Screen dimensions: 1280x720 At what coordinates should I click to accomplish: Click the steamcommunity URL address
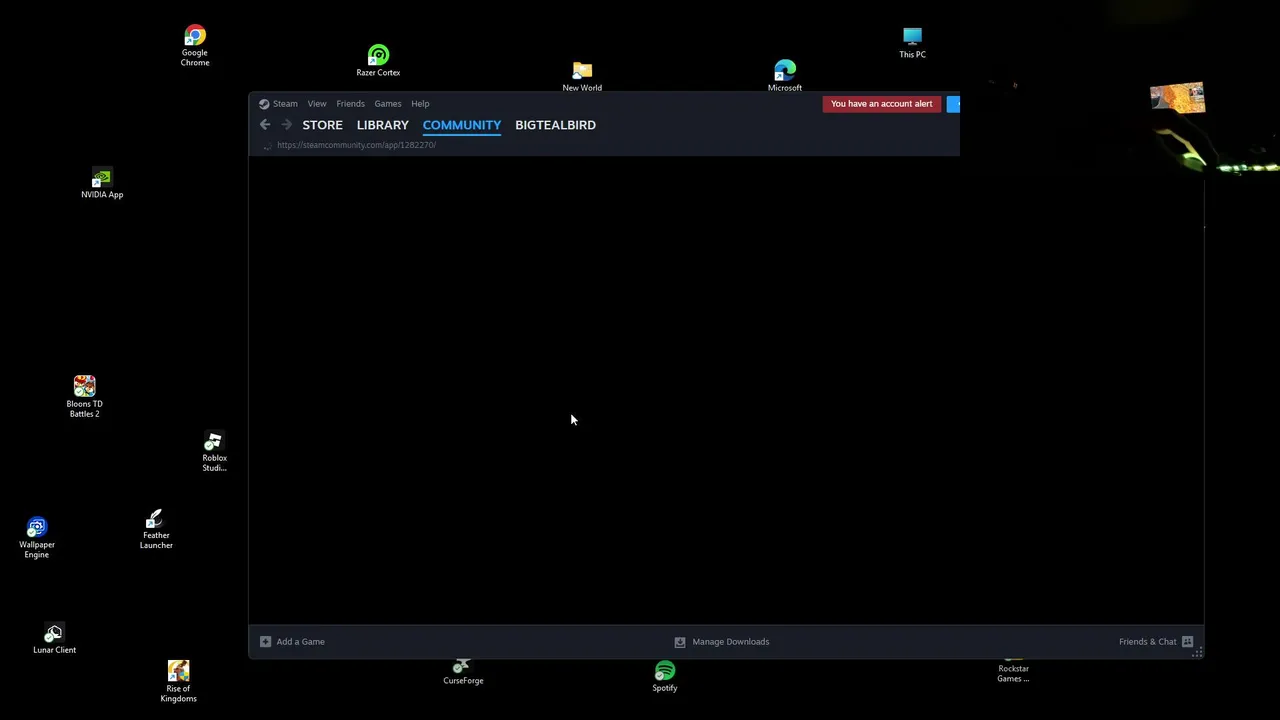356,145
